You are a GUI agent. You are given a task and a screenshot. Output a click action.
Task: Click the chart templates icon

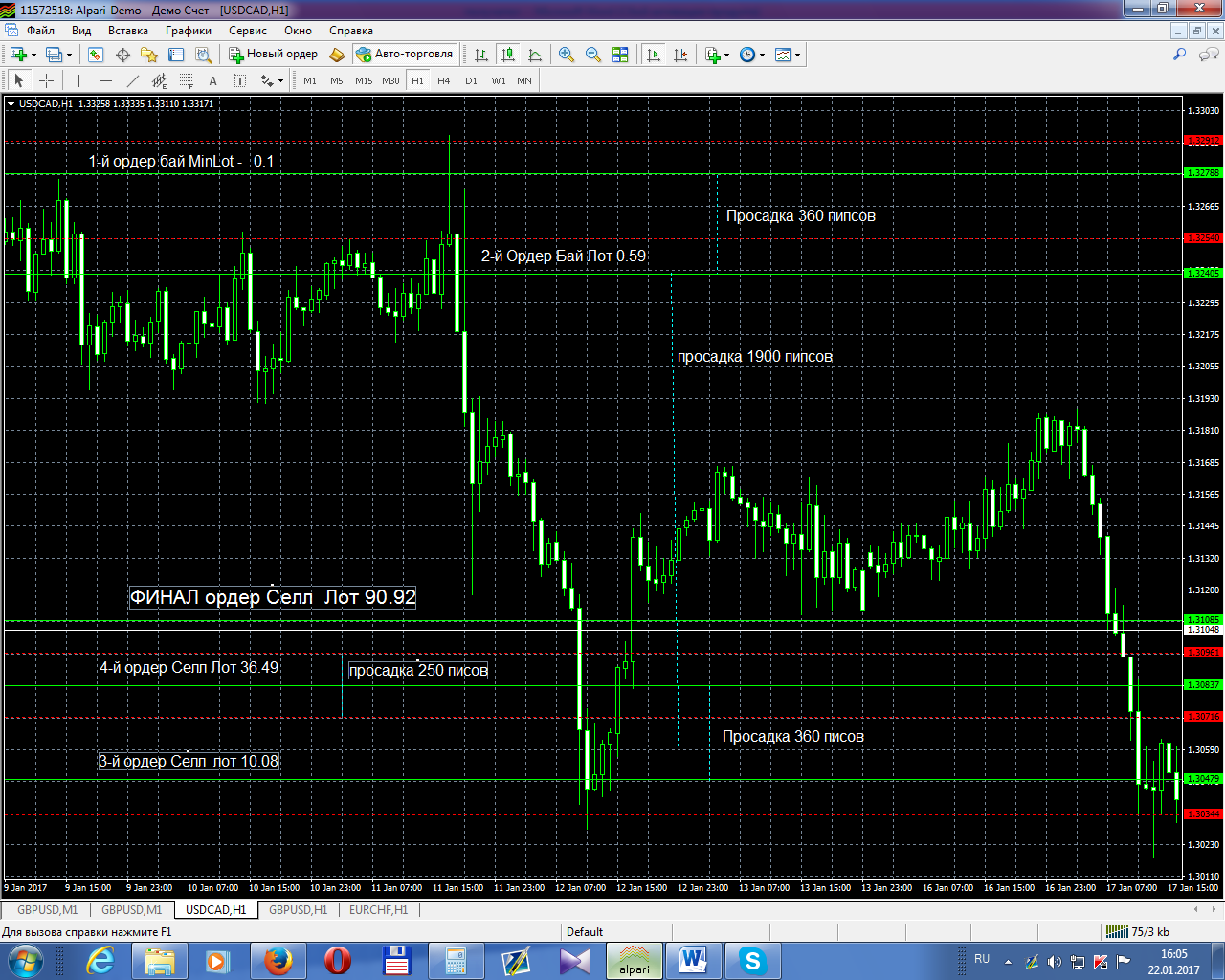pyautogui.click(x=783, y=55)
